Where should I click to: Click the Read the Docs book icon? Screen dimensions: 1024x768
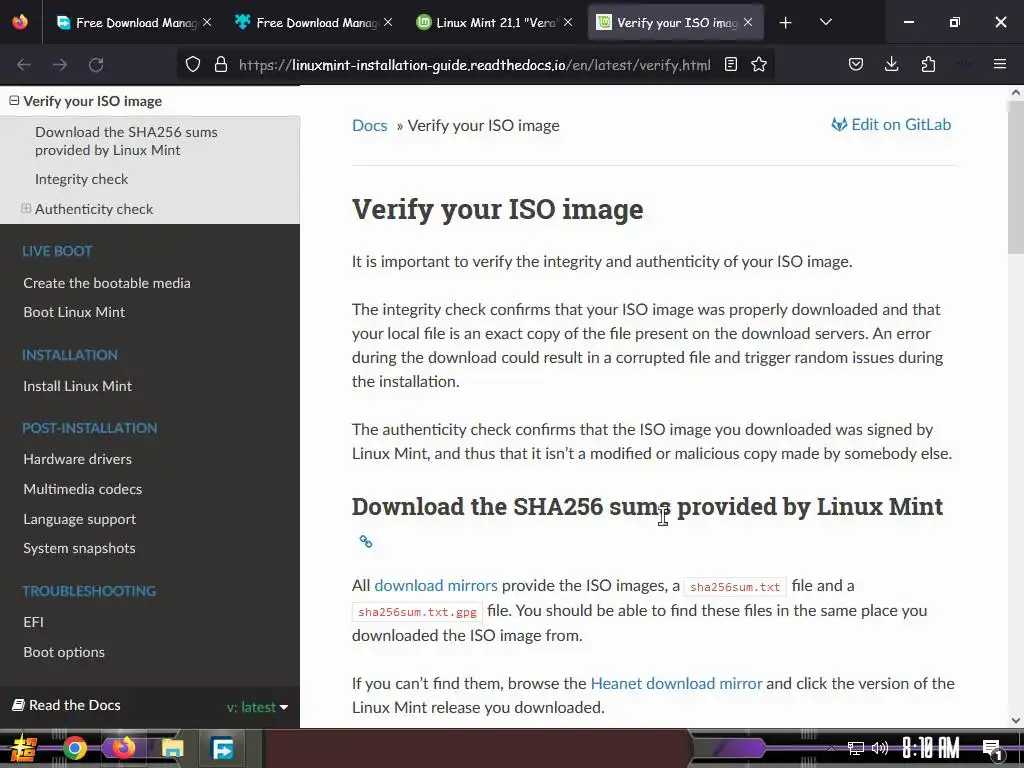pos(18,705)
